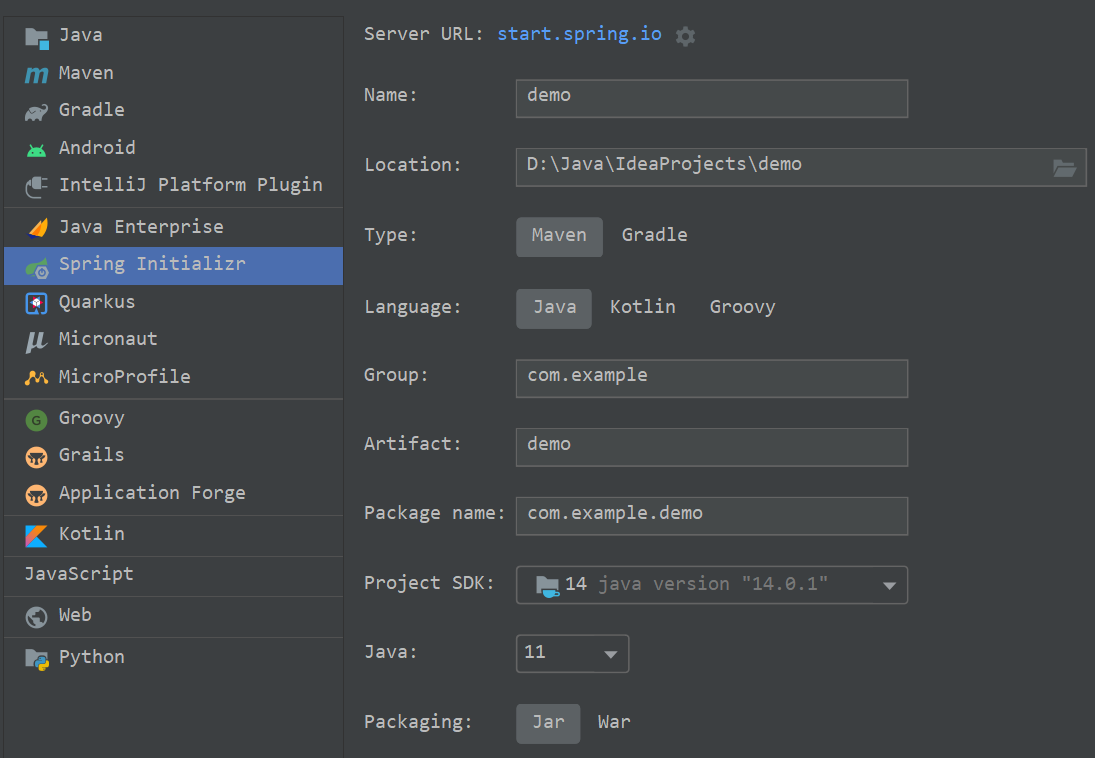
Task: Select the JavaScript category
Action: tap(79, 574)
